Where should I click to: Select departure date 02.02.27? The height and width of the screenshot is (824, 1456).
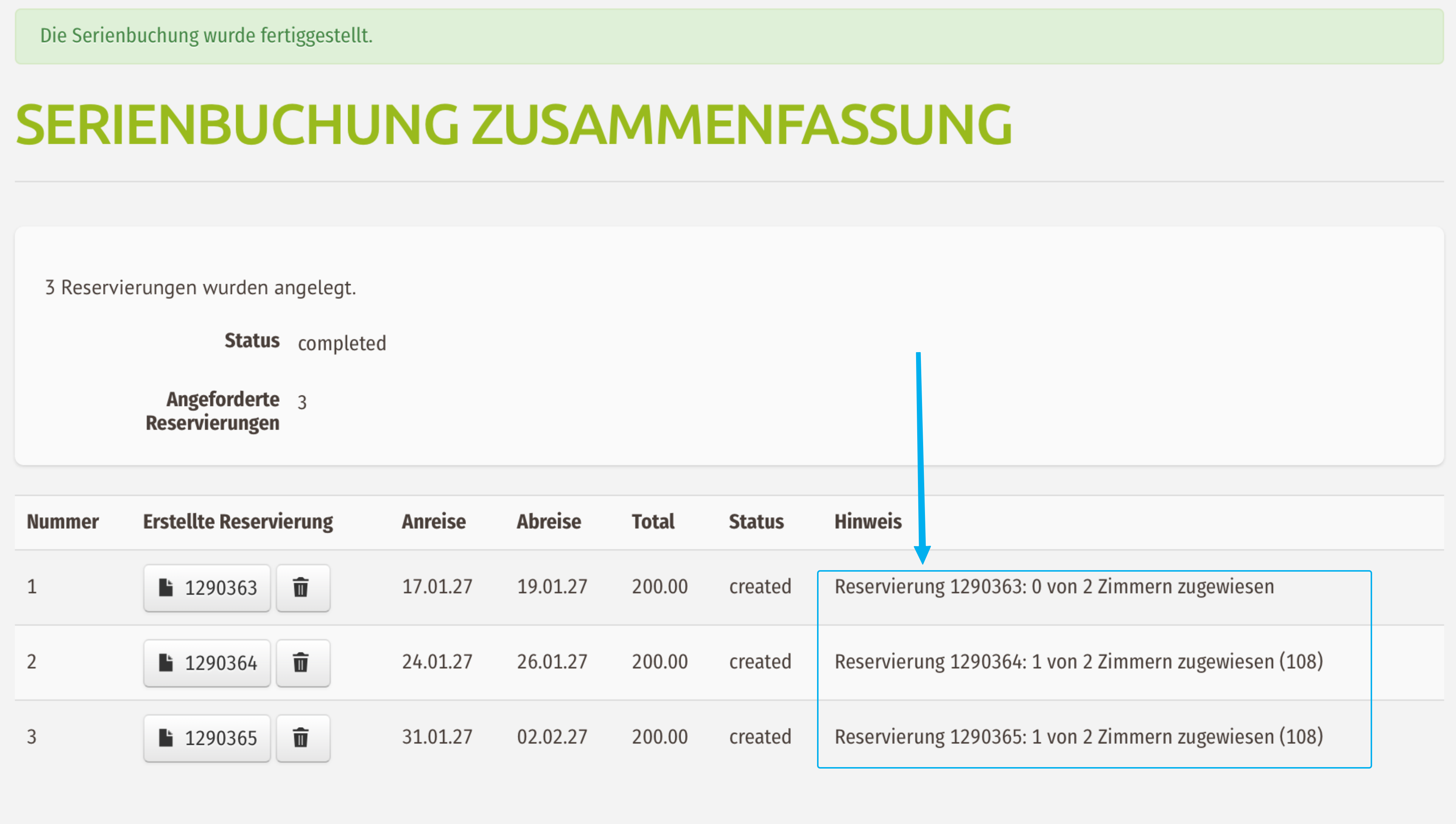tap(552, 737)
